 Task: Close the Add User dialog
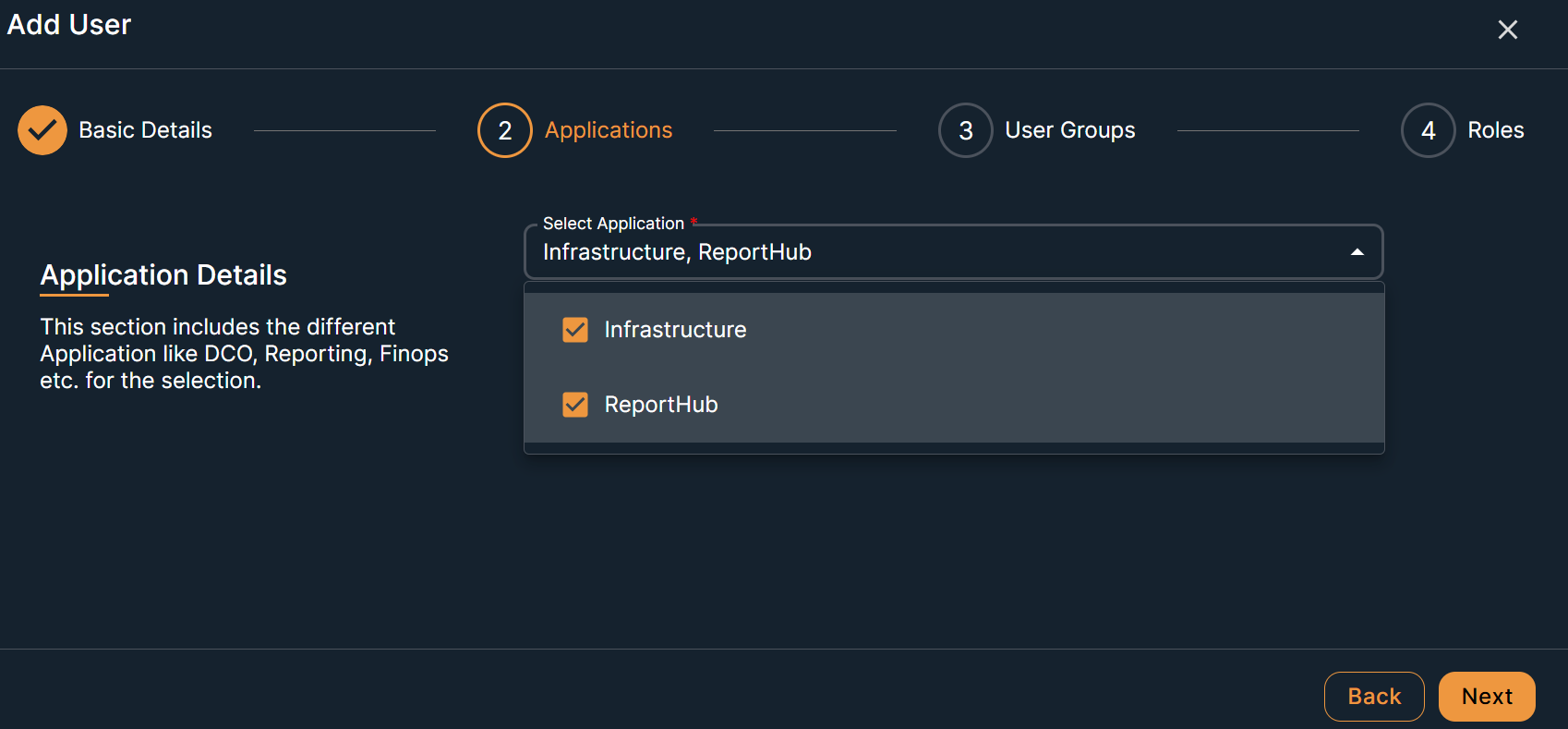pos(1507,30)
